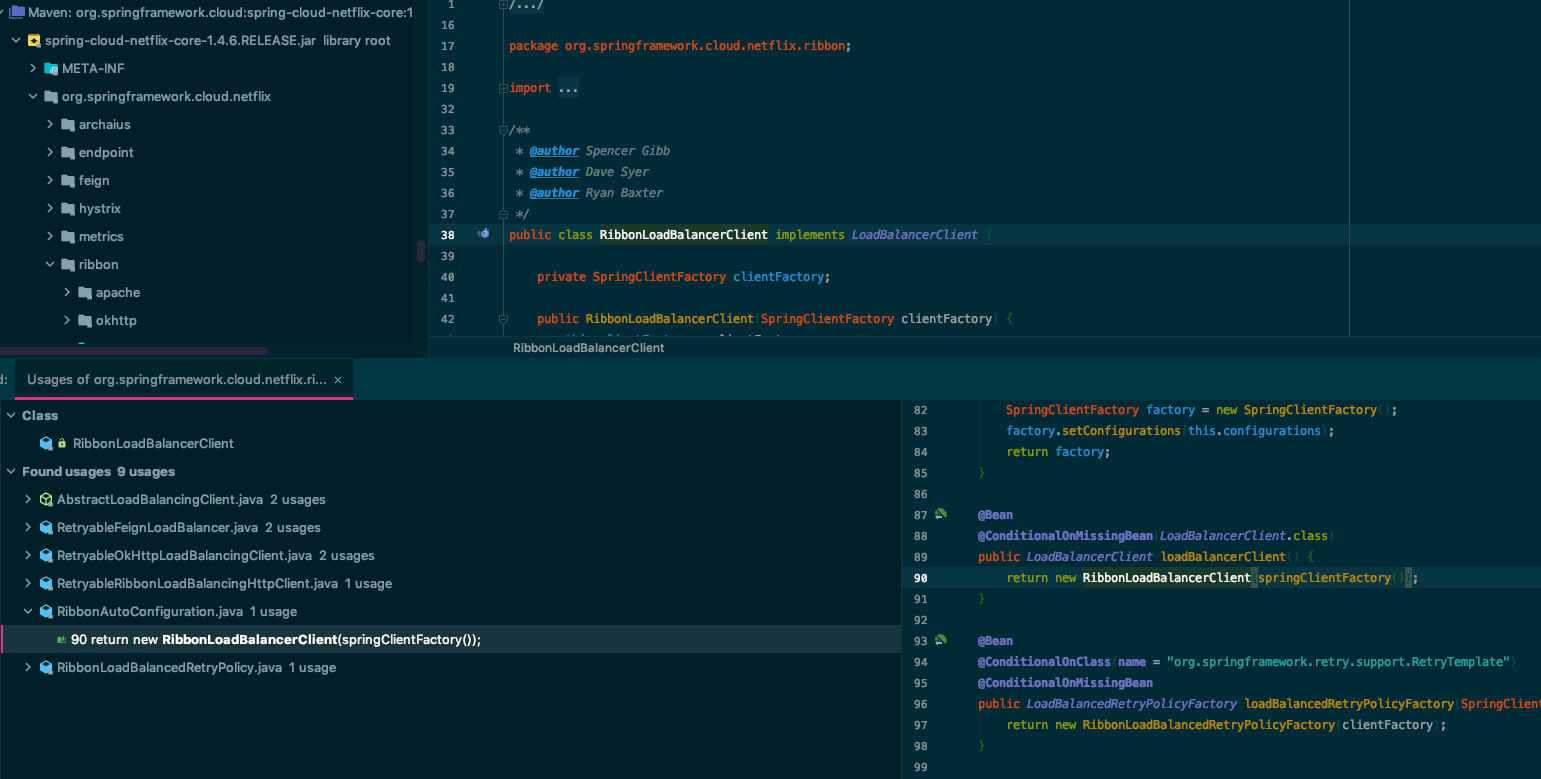Collapse the ribbon package
1541x779 pixels.
pyautogui.click(x=50, y=265)
